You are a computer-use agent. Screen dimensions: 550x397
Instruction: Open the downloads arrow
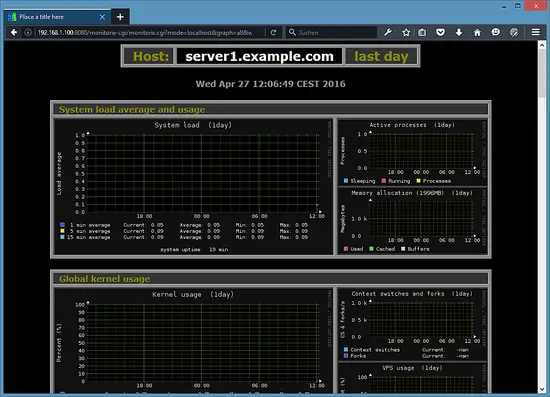459,33
